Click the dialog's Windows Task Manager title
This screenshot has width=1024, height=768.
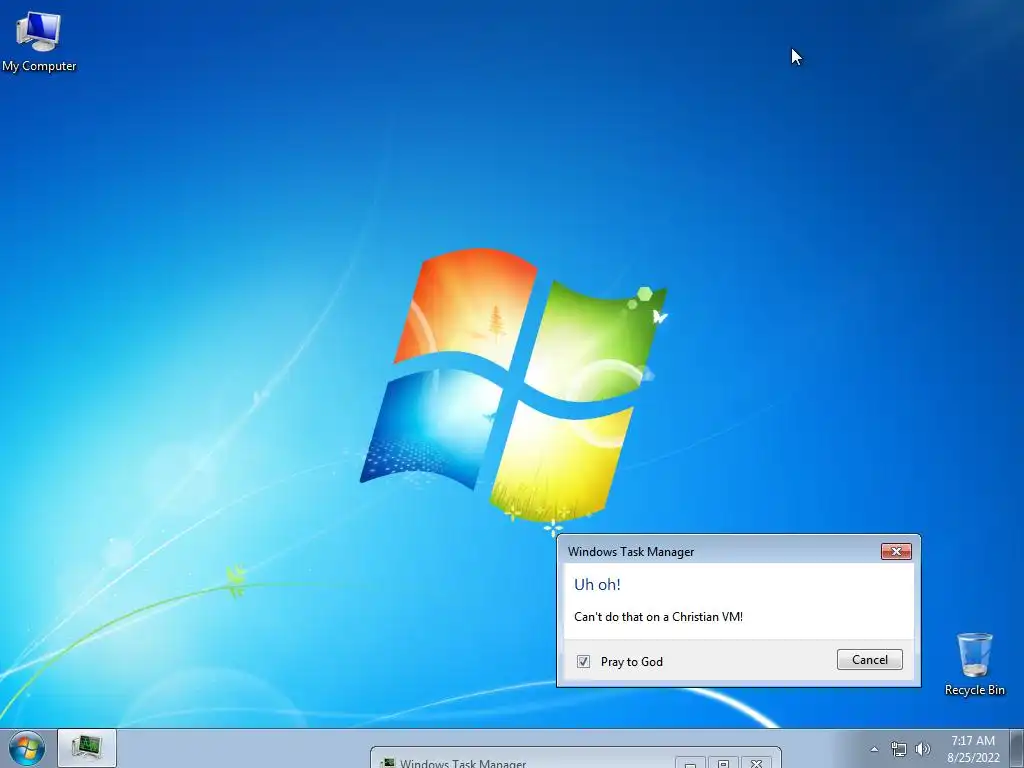pos(631,552)
